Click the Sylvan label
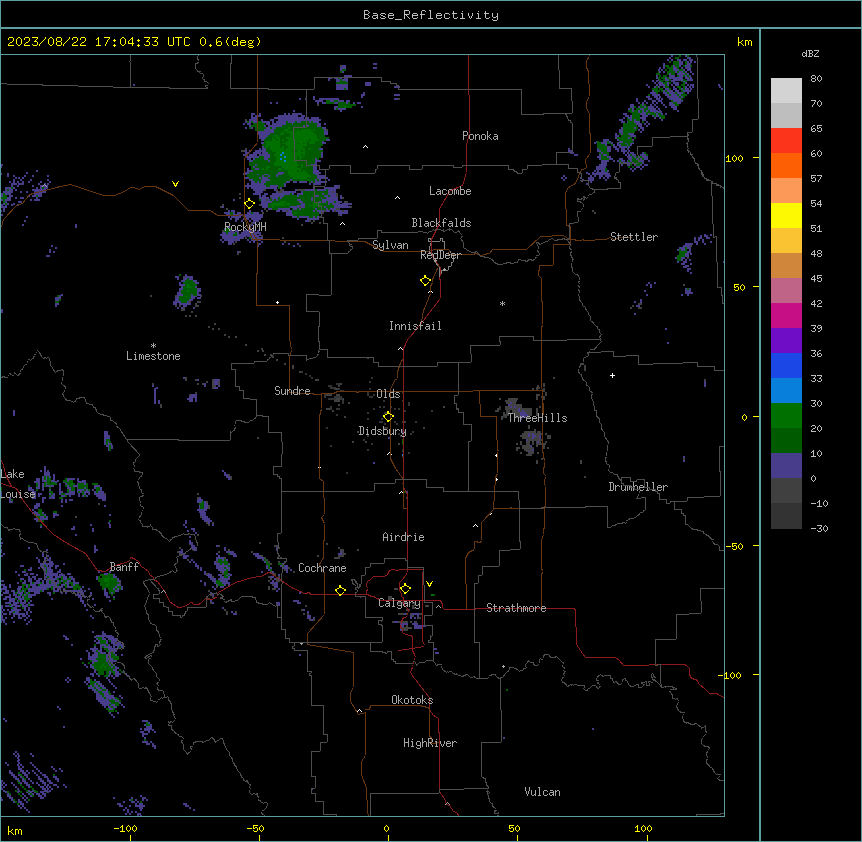This screenshot has width=862, height=842. click(390, 245)
